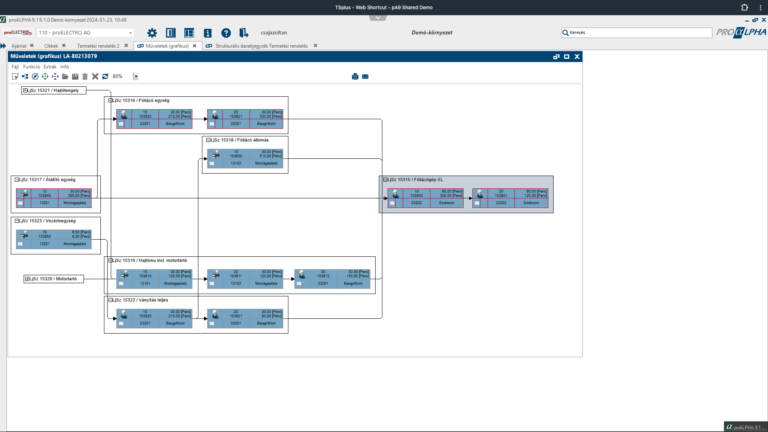Screen dimensions: 768x432
Task: Open the settings gear in top toolbar
Action: (152, 33)
